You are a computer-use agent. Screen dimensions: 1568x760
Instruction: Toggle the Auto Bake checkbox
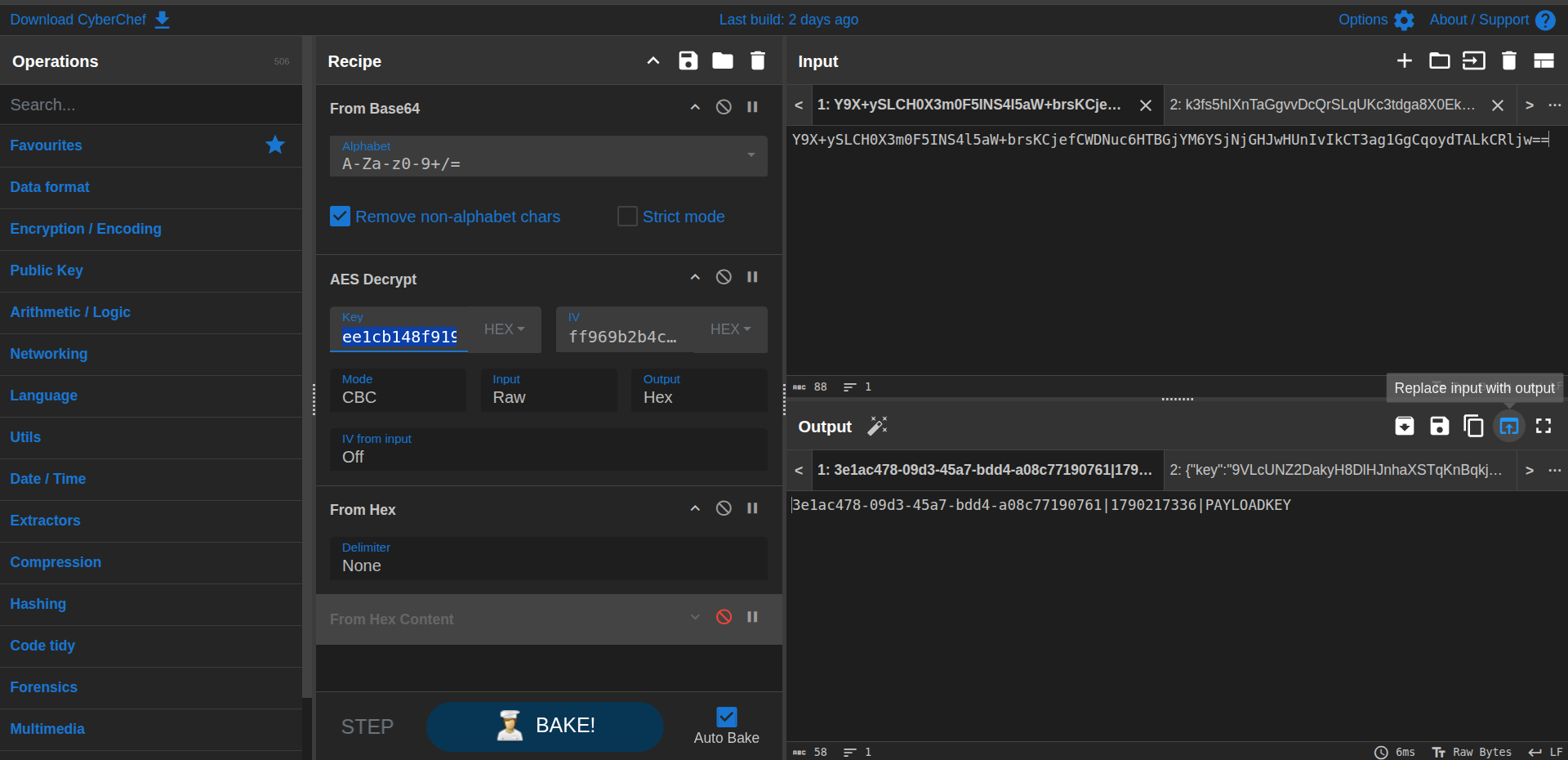(x=726, y=717)
